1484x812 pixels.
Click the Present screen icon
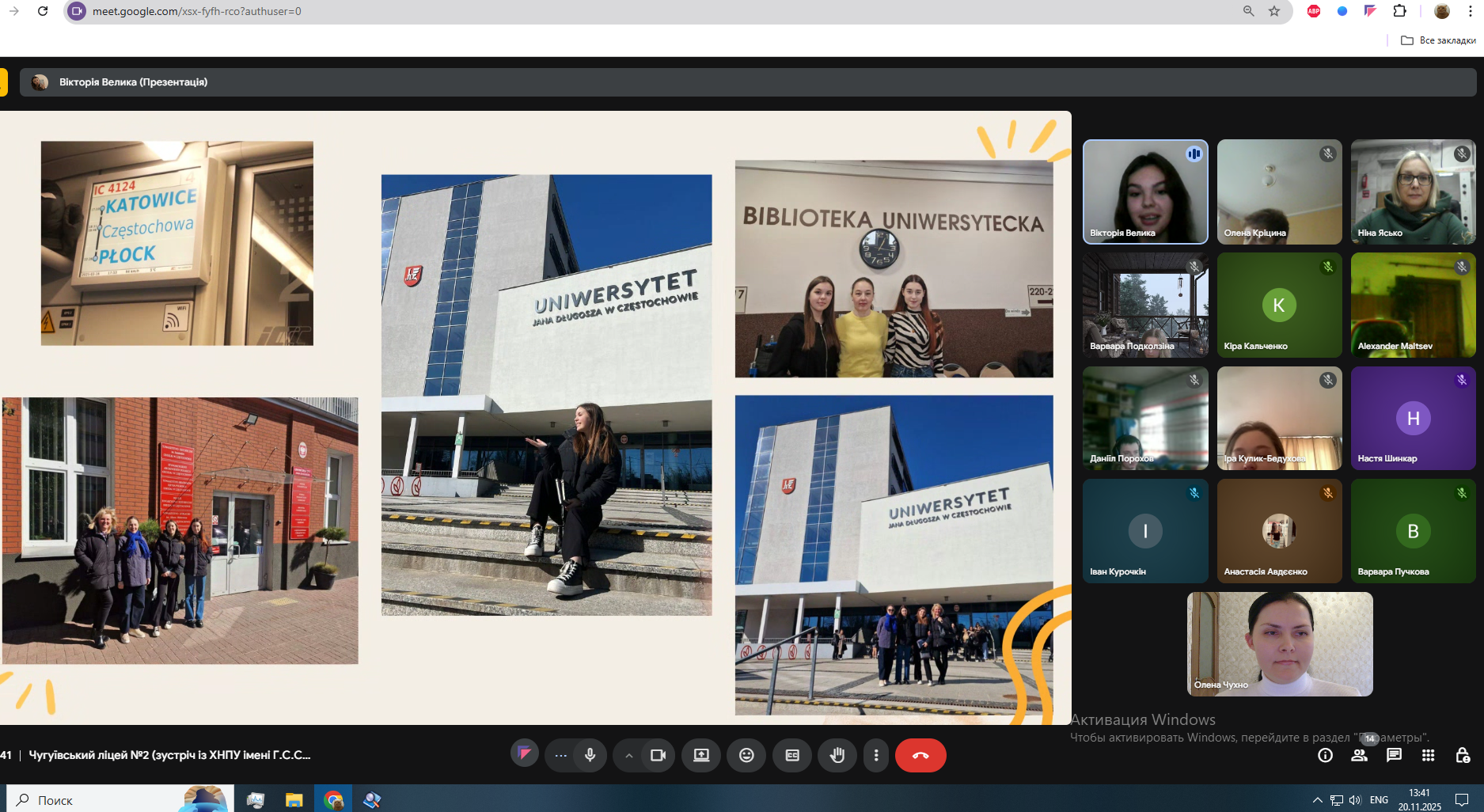(701, 755)
